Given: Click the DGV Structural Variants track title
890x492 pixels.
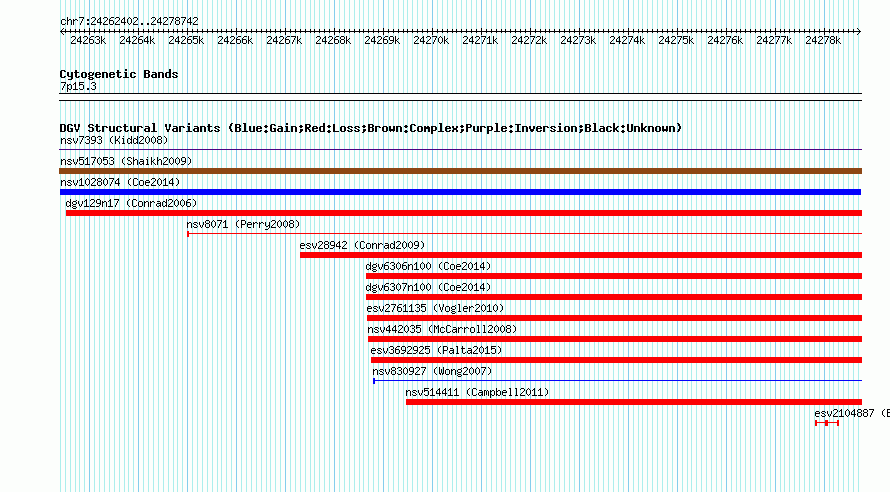Looking at the screenshot, I should click(371, 128).
